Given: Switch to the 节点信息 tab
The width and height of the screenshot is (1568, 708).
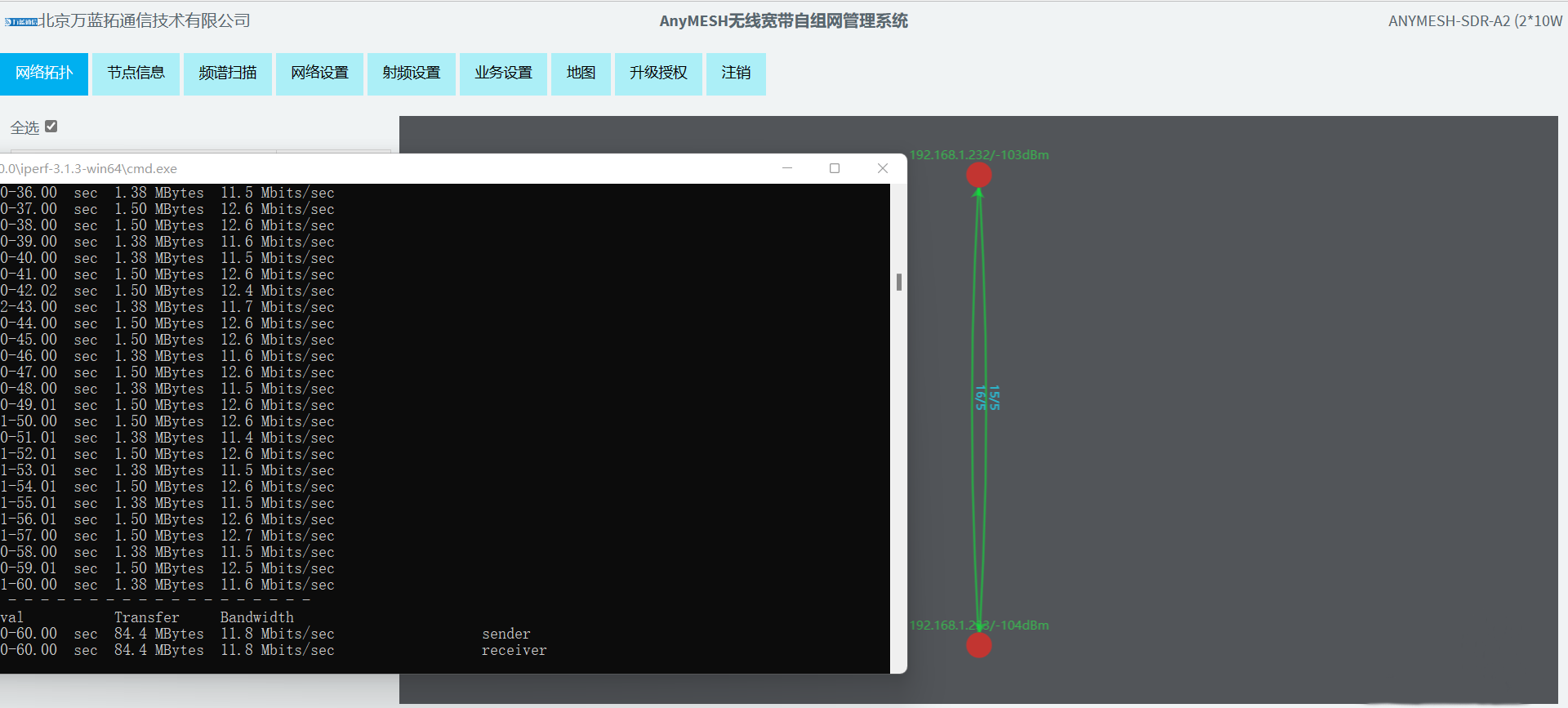Looking at the screenshot, I should tap(136, 73).
